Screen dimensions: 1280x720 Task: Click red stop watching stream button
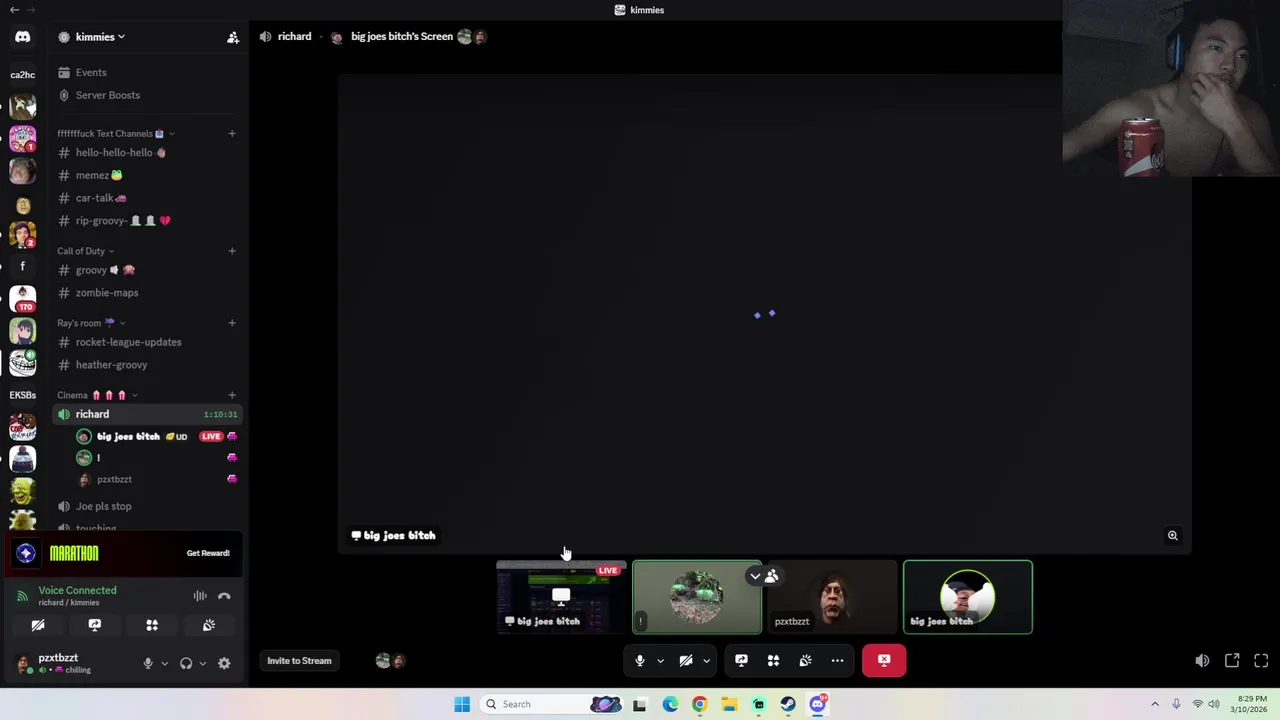pyautogui.click(x=884, y=660)
